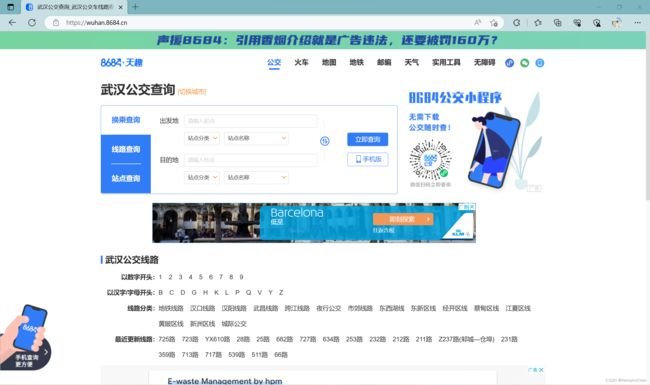Click the tab actions icon in the title bar
The image size is (650, 385).
coord(11,7)
